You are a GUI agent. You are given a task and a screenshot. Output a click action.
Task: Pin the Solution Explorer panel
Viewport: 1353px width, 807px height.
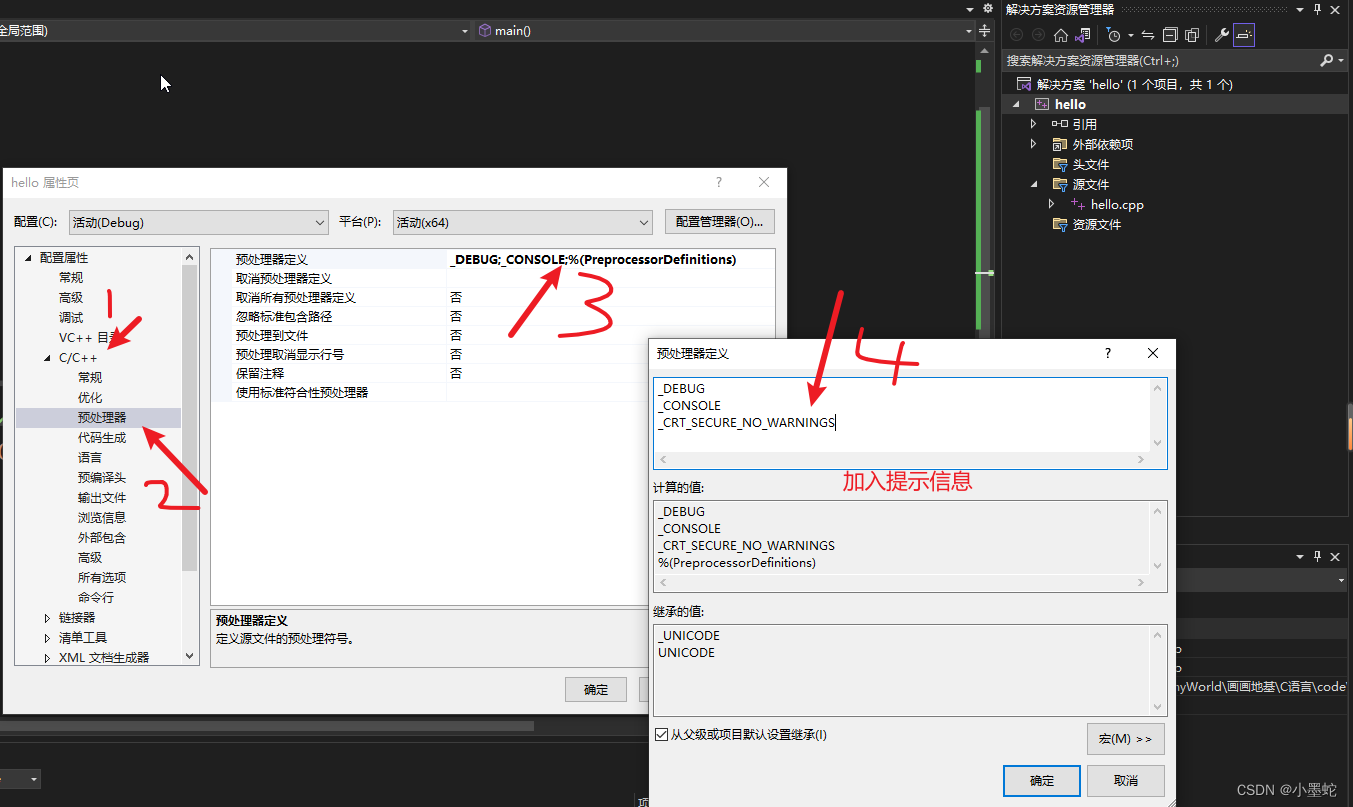click(1317, 10)
